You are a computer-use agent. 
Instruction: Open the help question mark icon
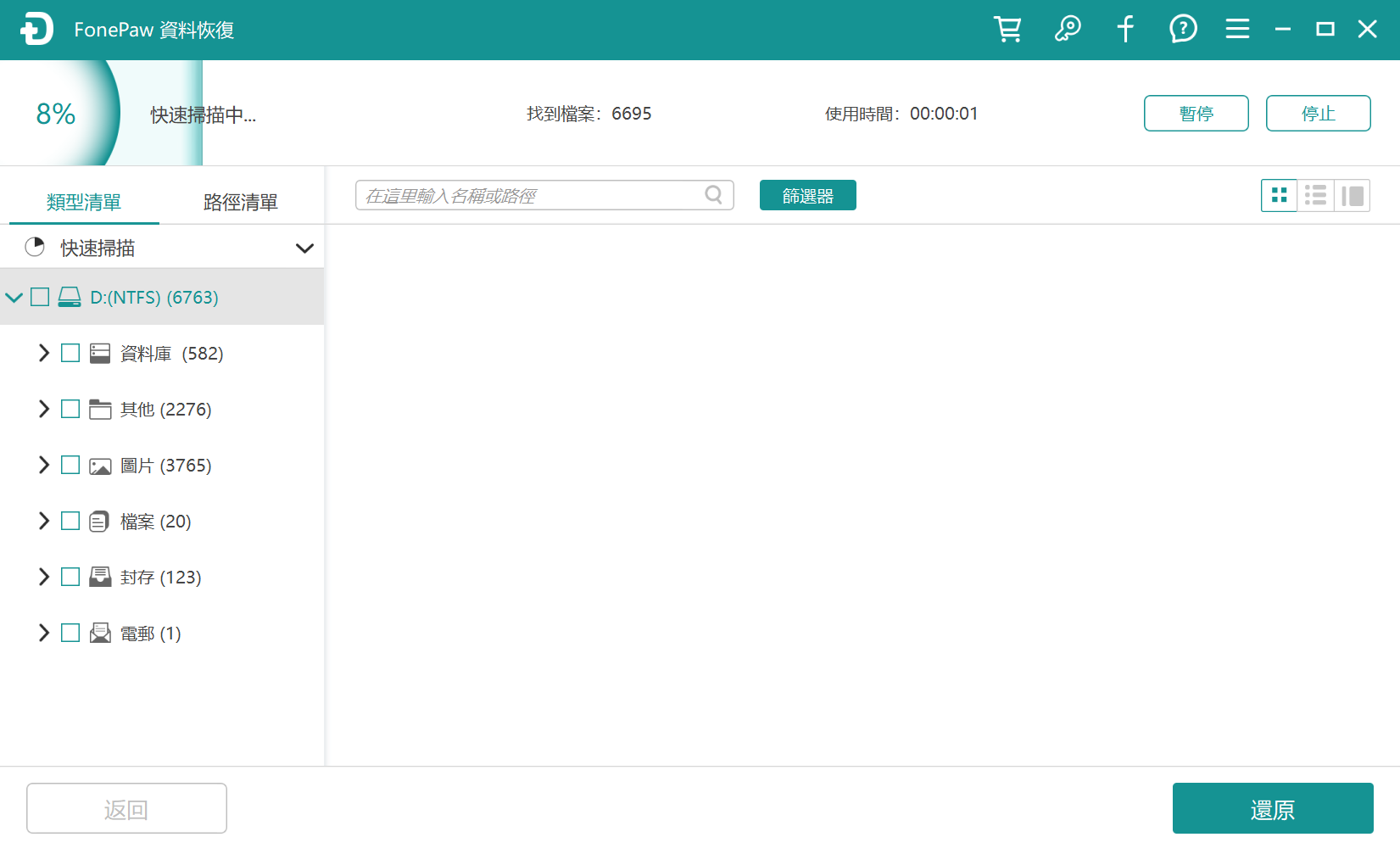(x=1183, y=30)
